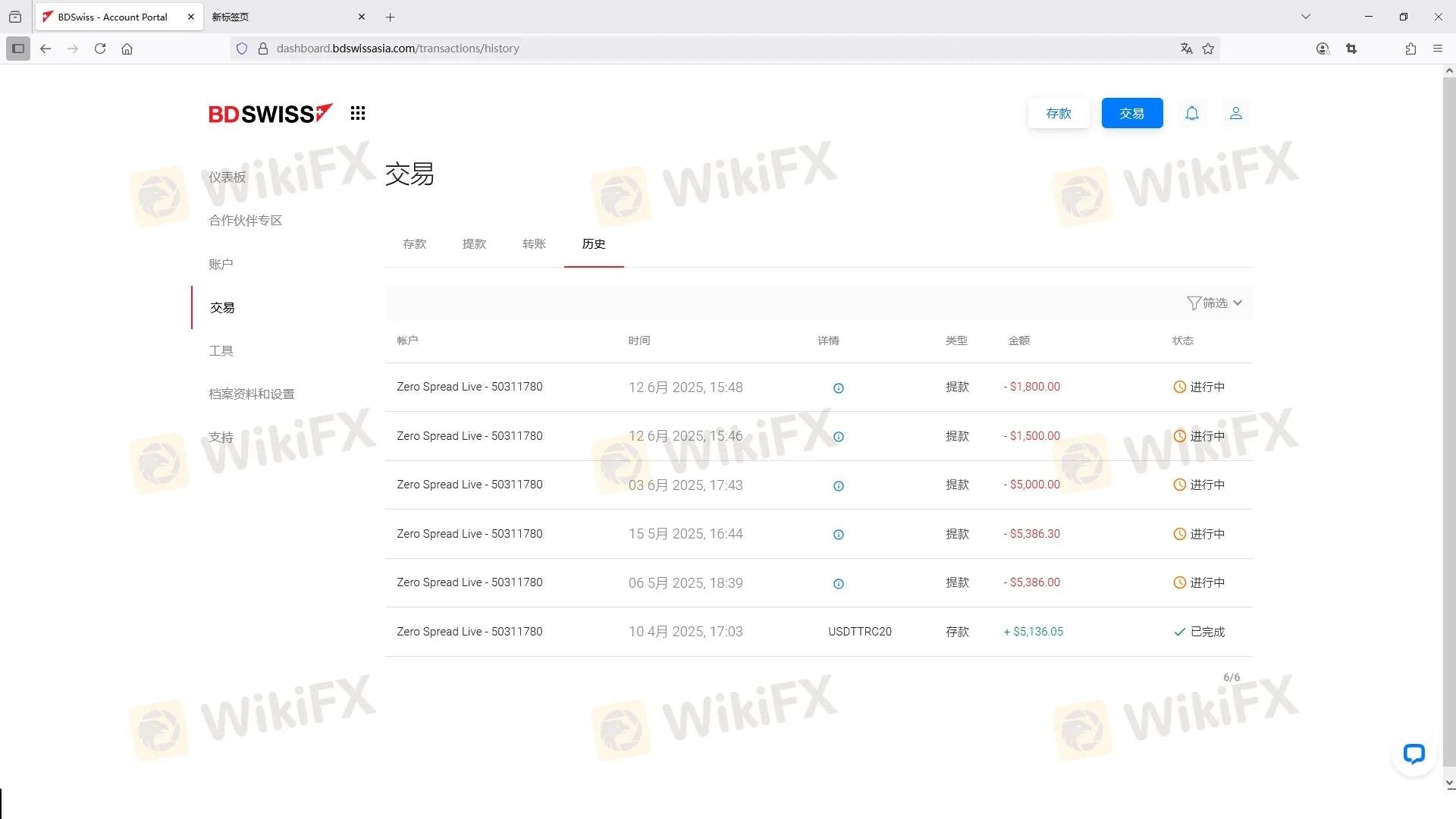Switch to the 转账 tab
This screenshot has height=819, width=1456.
[534, 244]
